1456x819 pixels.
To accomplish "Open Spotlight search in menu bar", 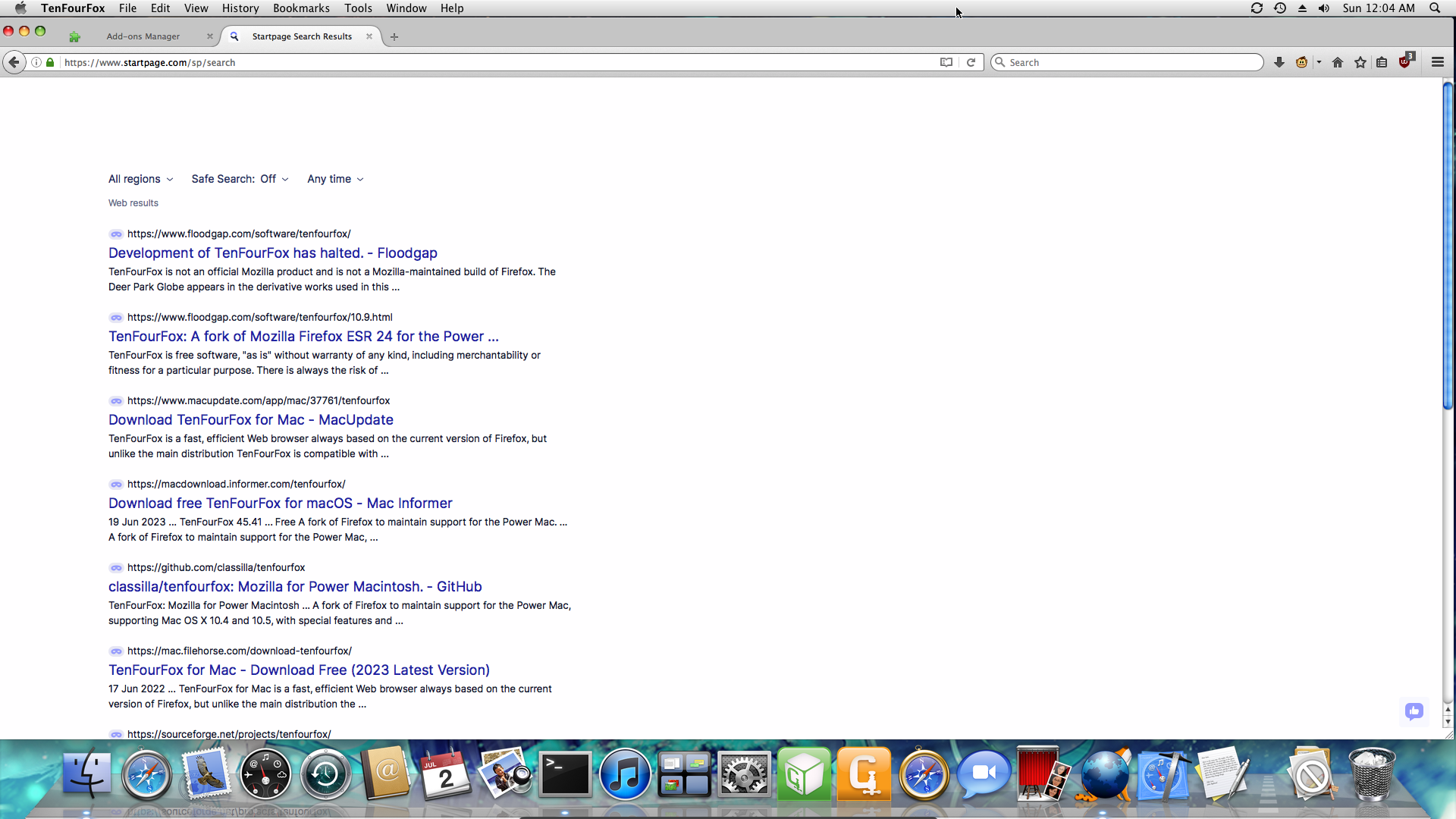I will pyautogui.click(x=1435, y=8).
